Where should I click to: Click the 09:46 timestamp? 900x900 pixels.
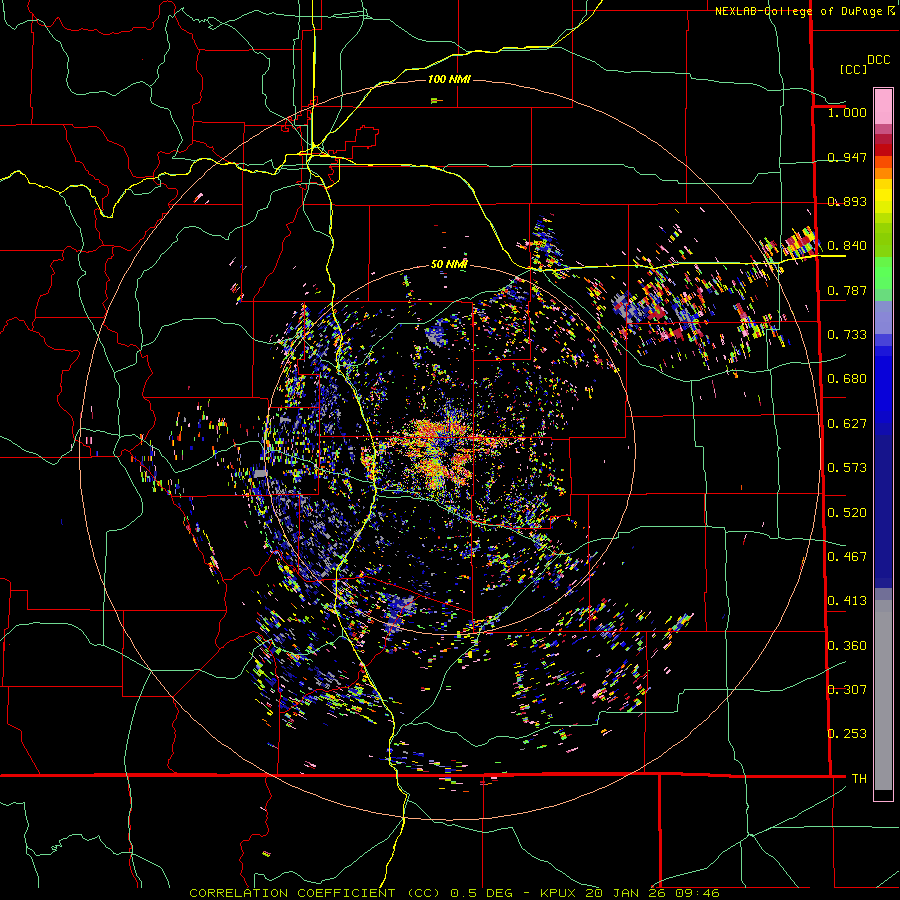click(x=696, y=893)
